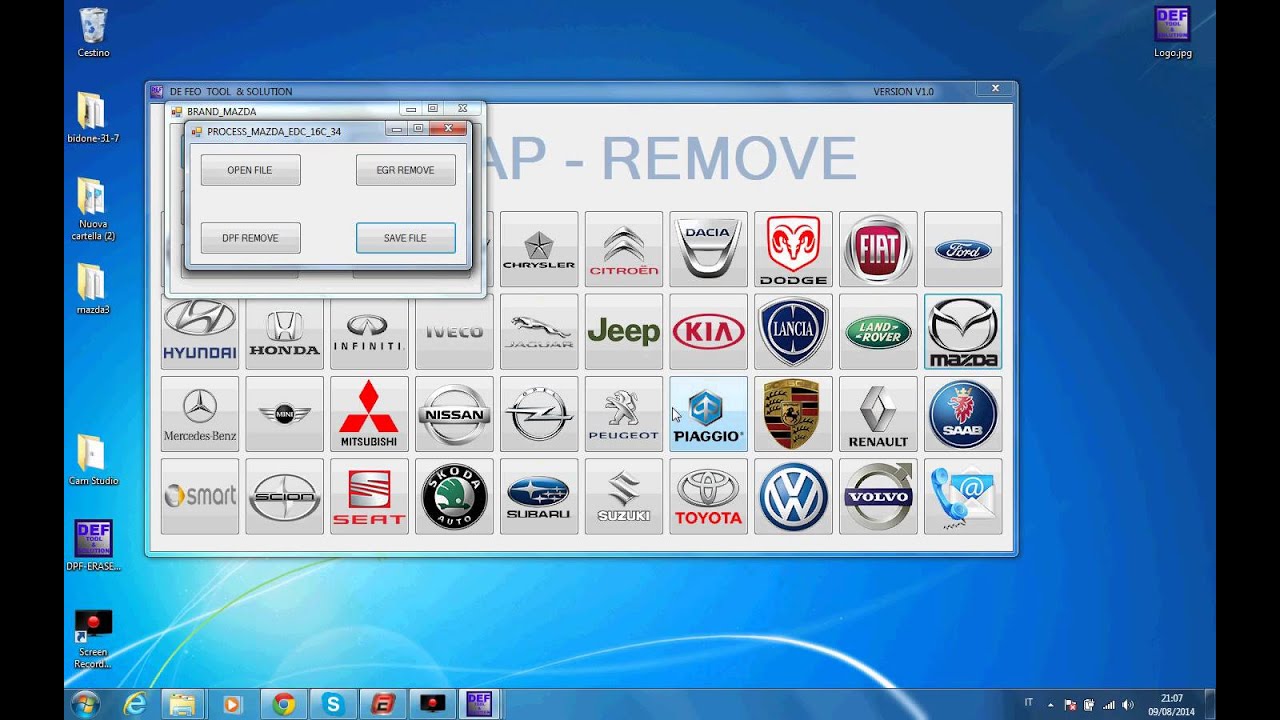Image resolution: width=1280 pixels, height=720 pixels.
Task: Choose the Mini logo
Action: point(284,414)
